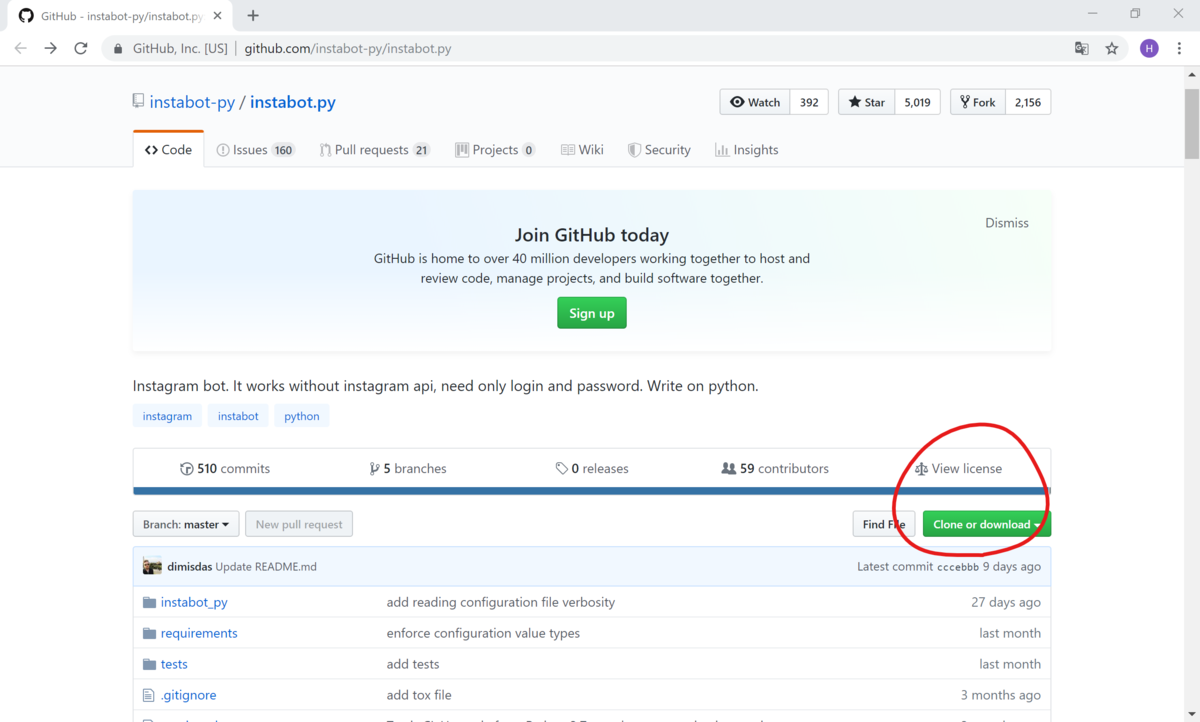Viewport: 1200px width, 722px height.
Task: Open the purple profile avatar icon
Action: [x=1149, y=48]
